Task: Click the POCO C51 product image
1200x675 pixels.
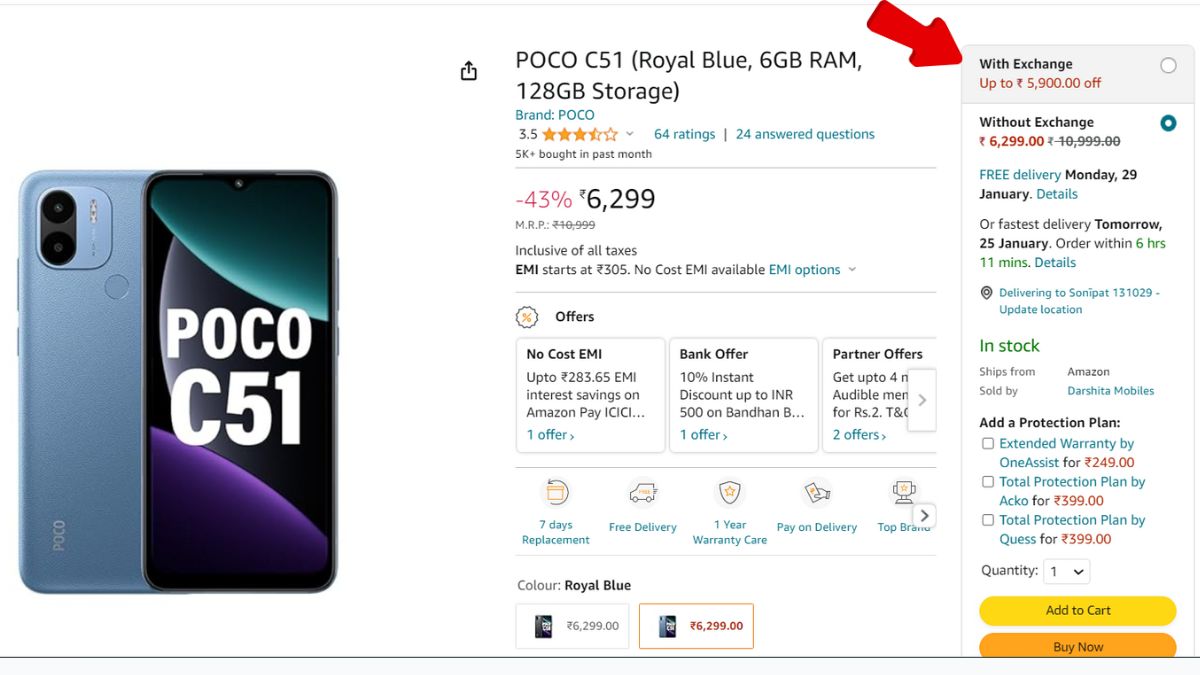Action: [x=178, y=382]
